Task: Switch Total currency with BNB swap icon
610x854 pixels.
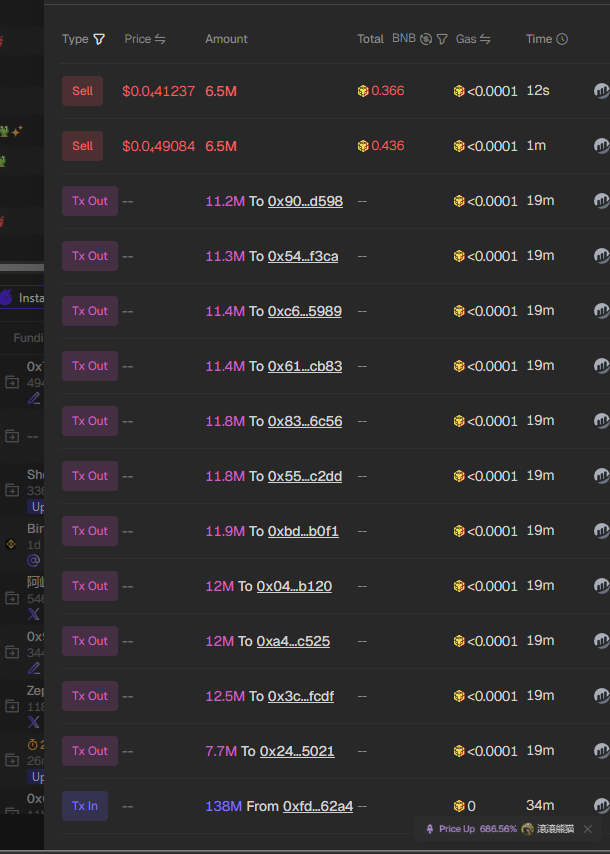Action: click(426, 39)
